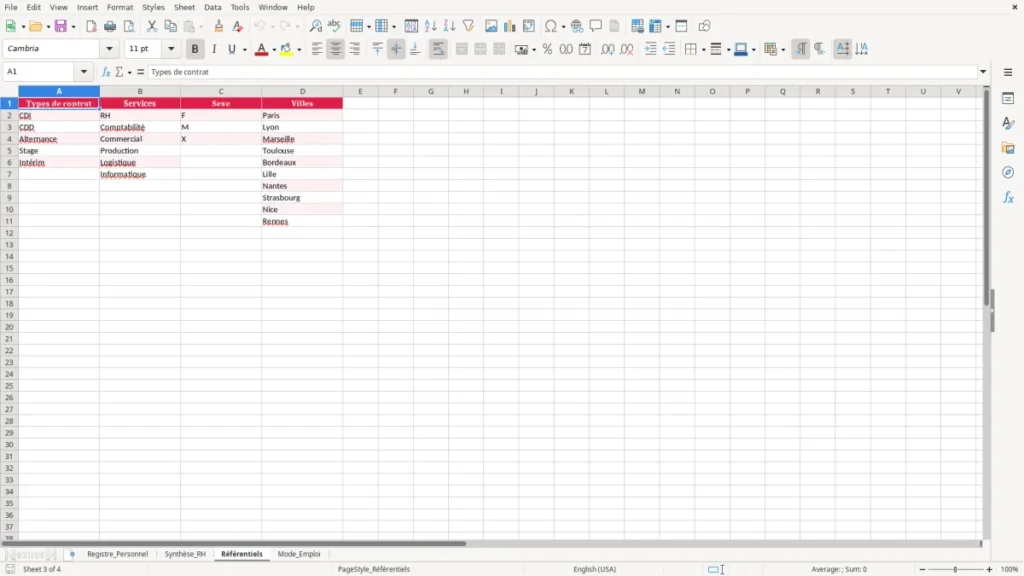Image resolution: width=1024 pixels, height=576 pixels.
Task: Toggle Align Right
Action: (355, 49)
